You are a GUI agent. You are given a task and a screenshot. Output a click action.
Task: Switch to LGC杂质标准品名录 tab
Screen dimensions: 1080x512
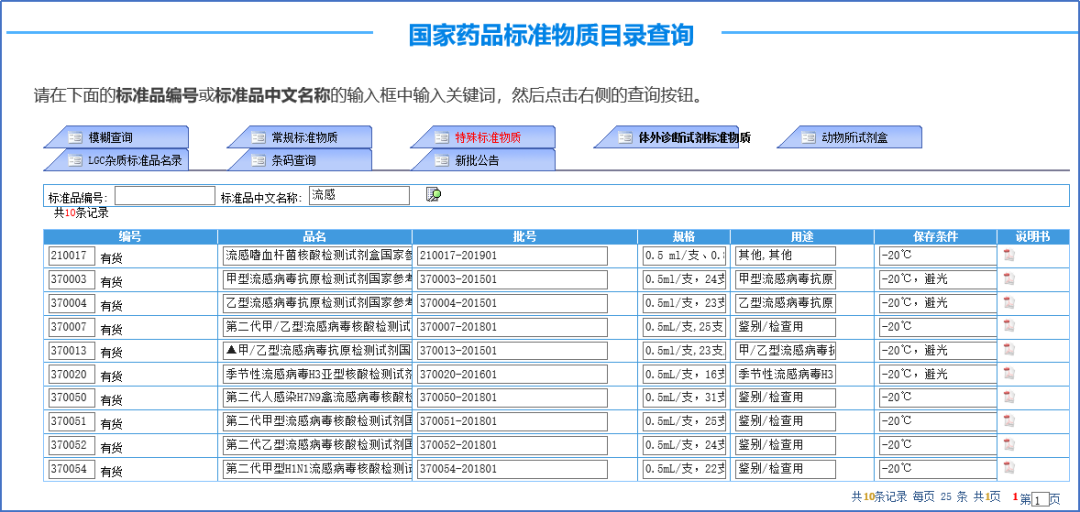(116, 160)
